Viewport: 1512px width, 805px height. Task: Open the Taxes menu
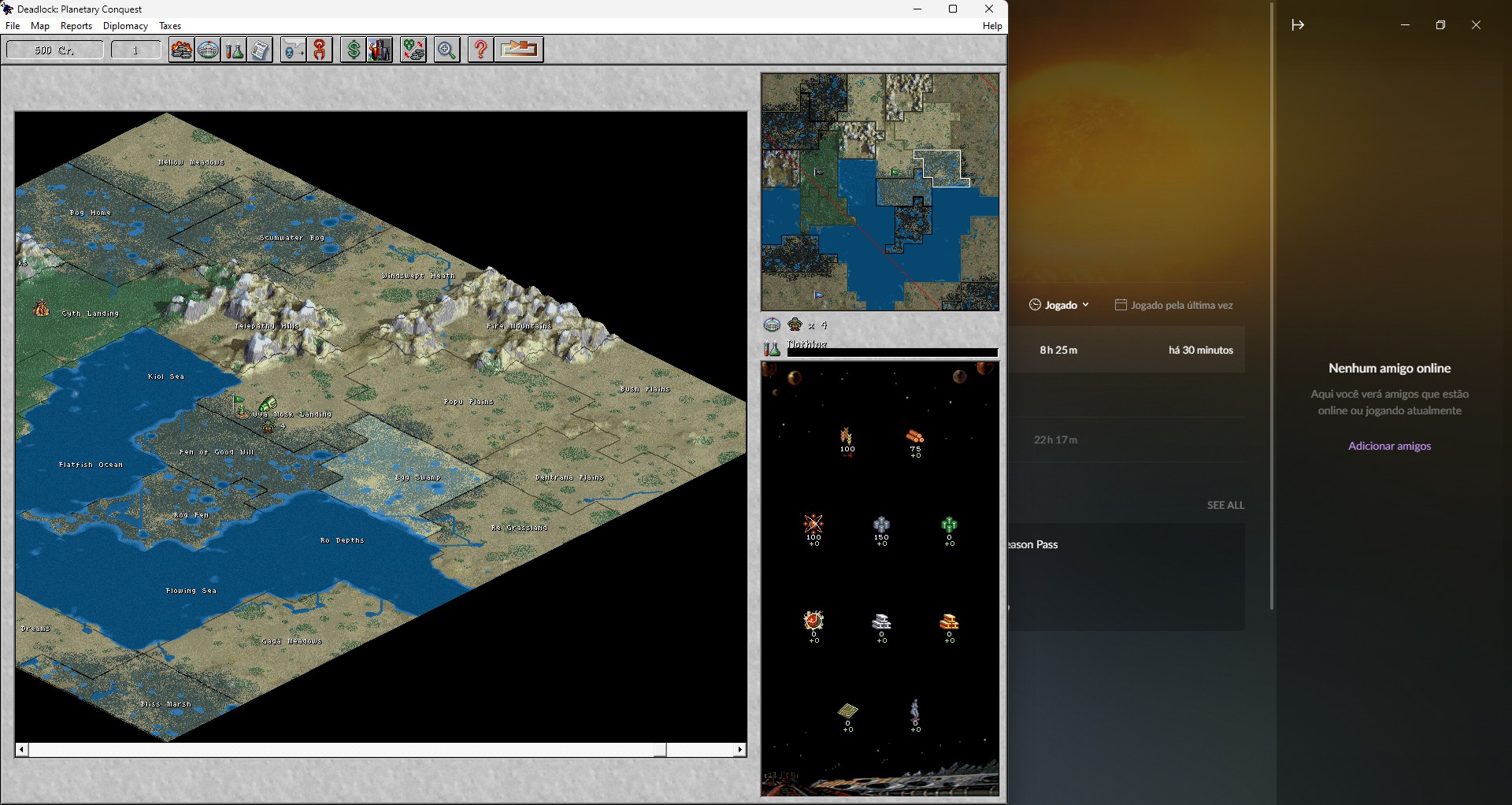point(170,26)
